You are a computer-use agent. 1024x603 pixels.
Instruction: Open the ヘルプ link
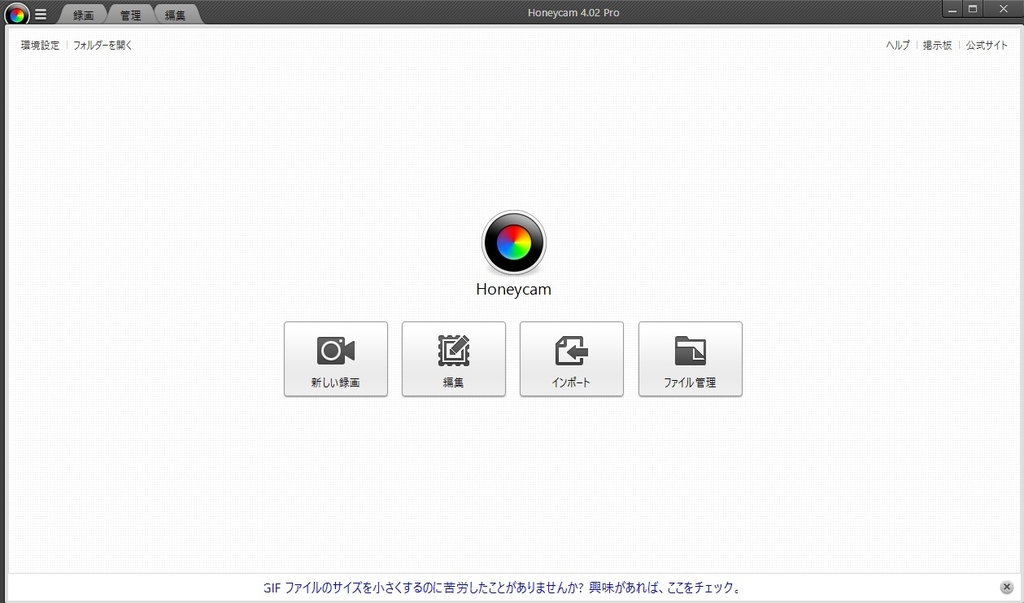[897, 45]
